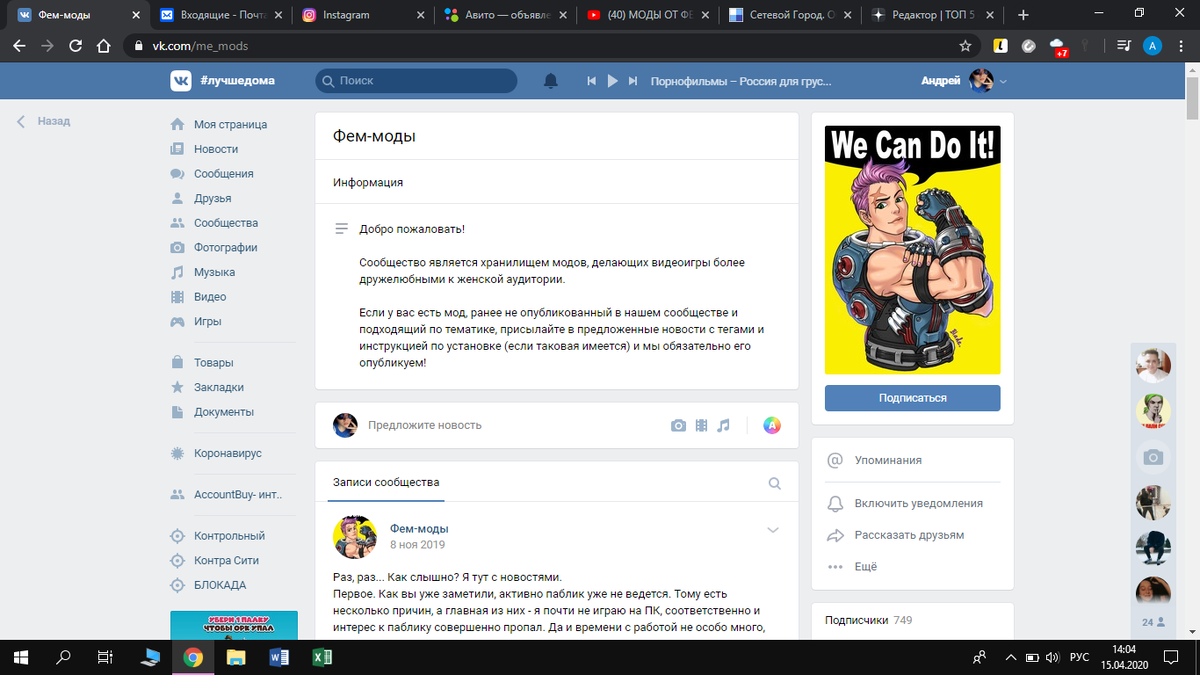Attach photo via camera icon in post box
Screen dimensions: 1200x675
(678, 425)
